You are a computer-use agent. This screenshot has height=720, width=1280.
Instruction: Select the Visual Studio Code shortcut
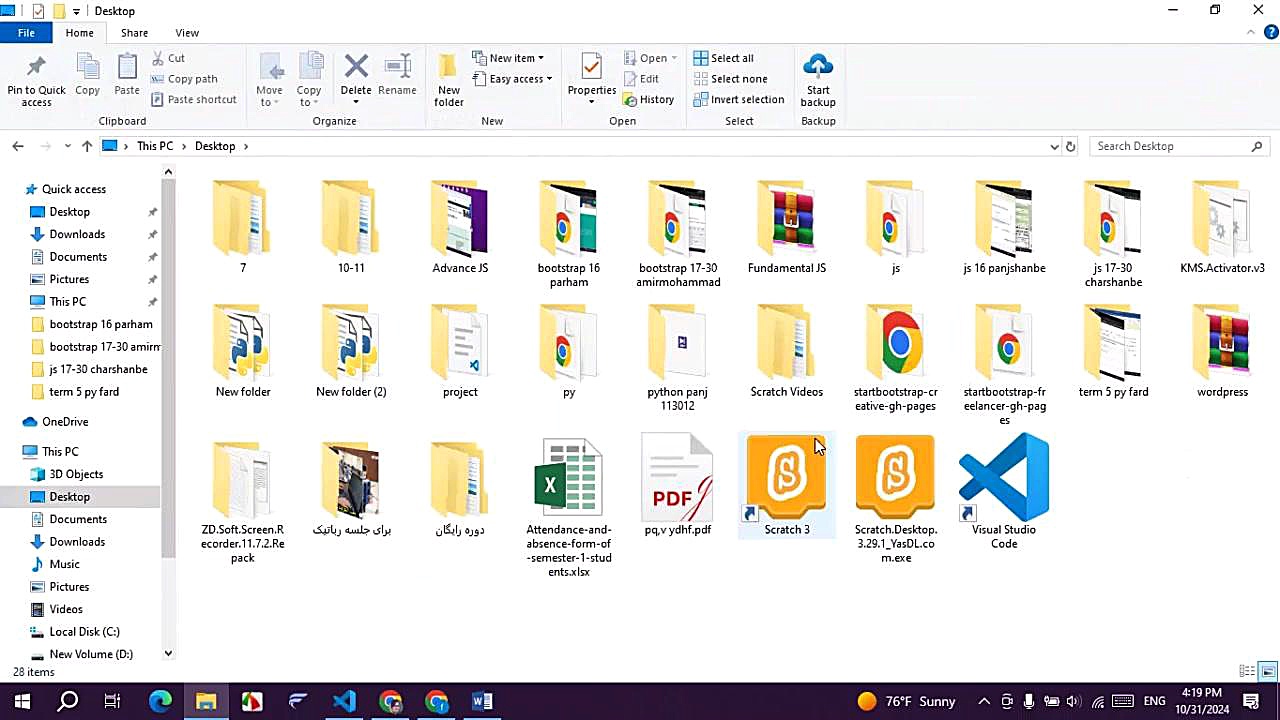[x=1003, y=480]
